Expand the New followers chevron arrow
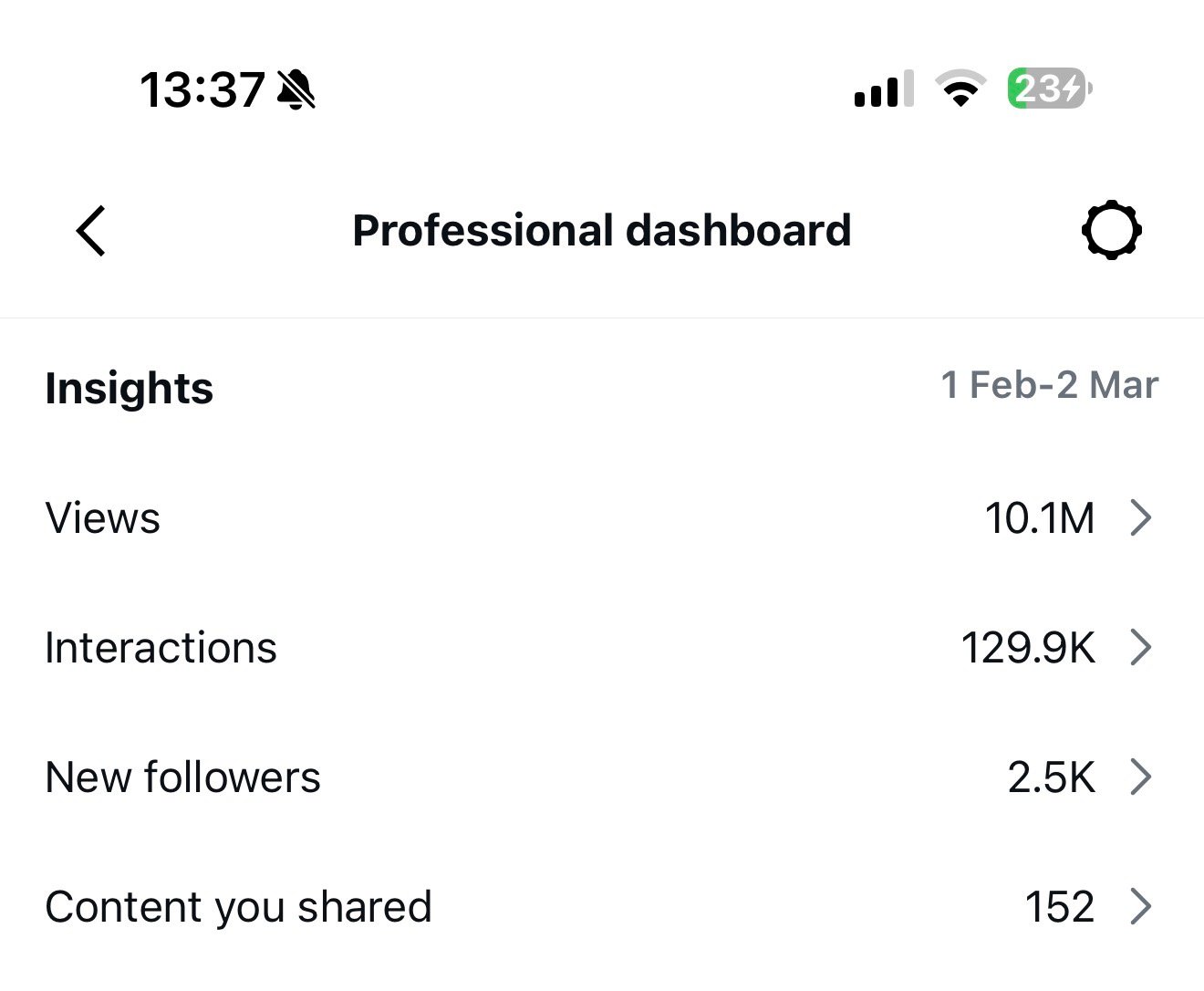The height and width of the screenshot is (991, 1204). coord(1140,777)
